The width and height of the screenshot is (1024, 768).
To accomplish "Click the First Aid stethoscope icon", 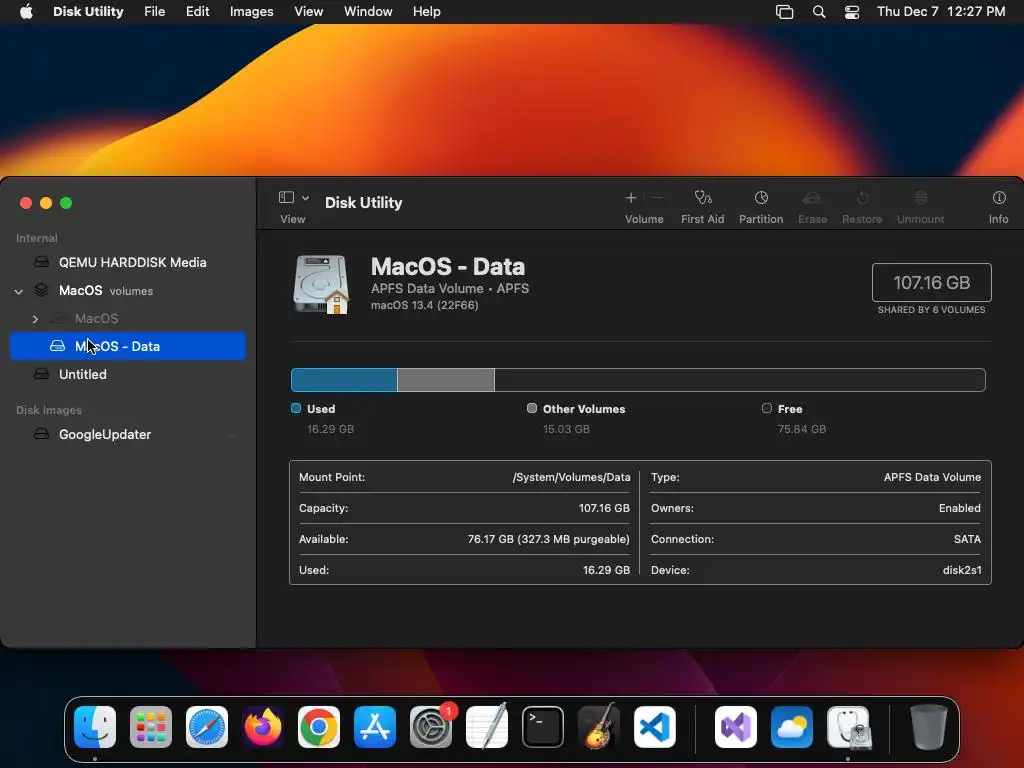I will point(703,197).
